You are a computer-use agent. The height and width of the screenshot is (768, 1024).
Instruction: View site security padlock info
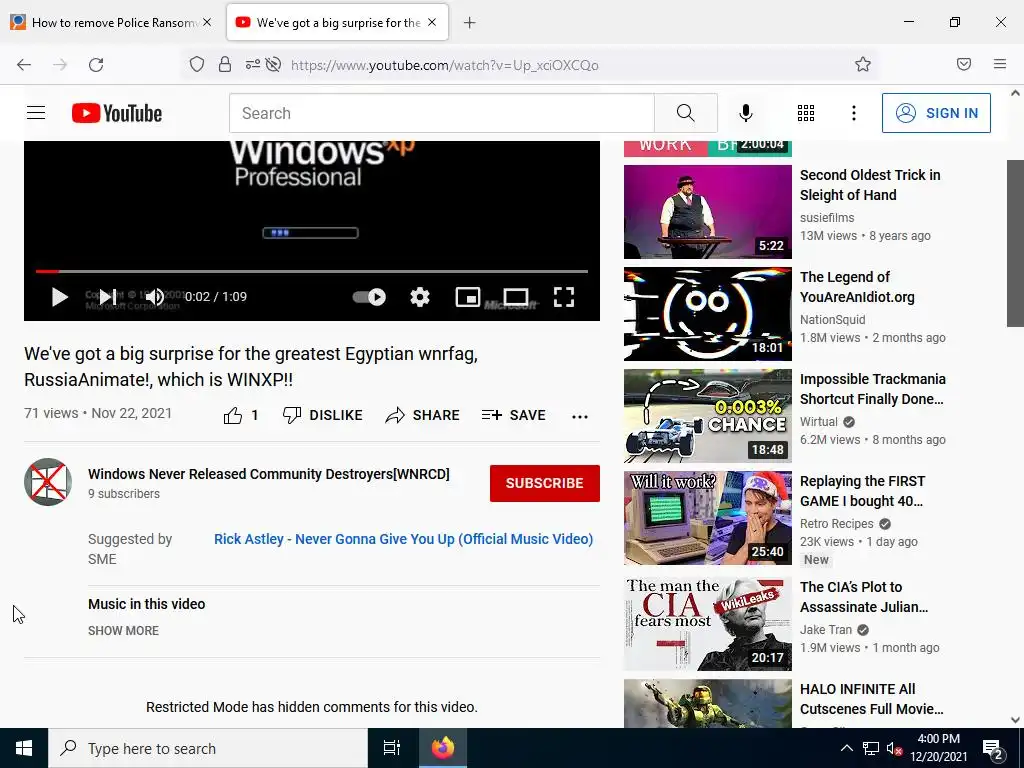point(225,64)
